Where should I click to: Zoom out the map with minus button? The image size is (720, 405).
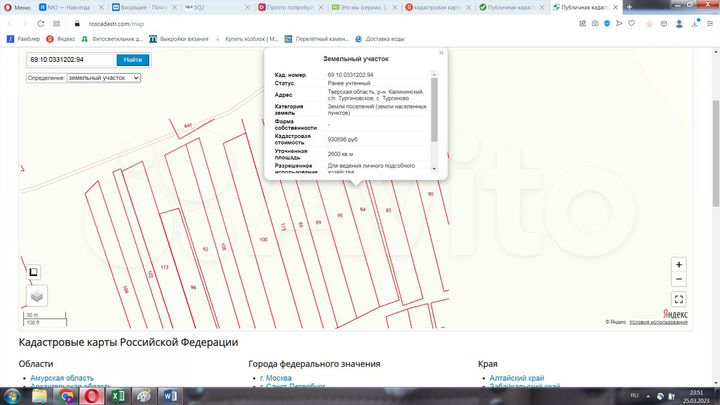(x=679, y=279)
